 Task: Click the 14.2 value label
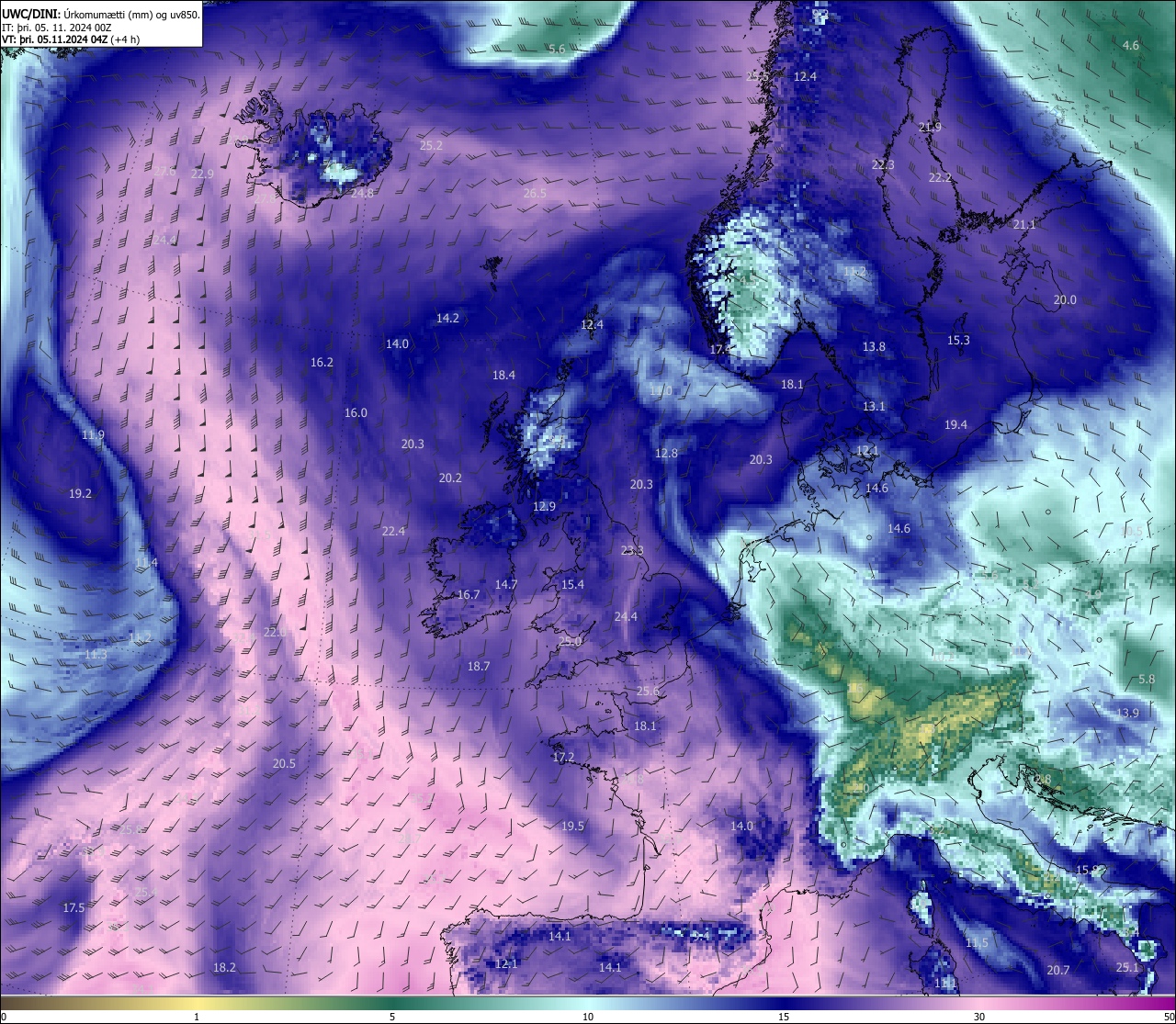447,318
